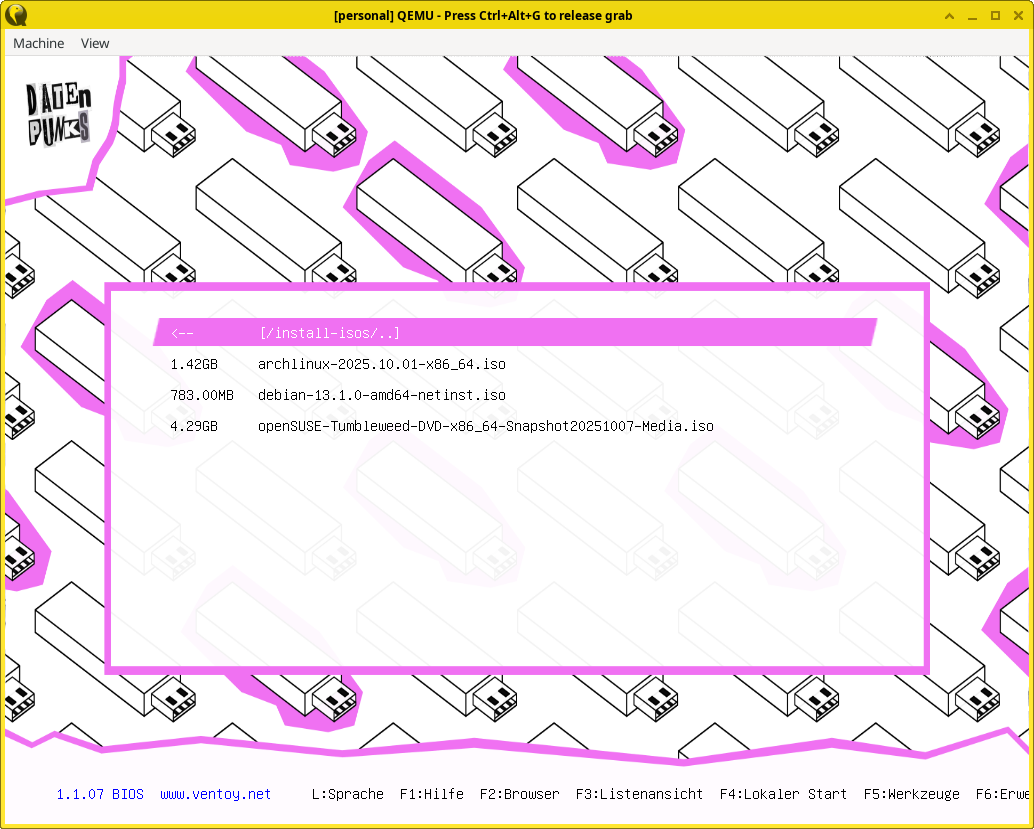This screenshot has width=1034, height=829.
Task: Click F4:Lokaler Start option
Action: [x=783, y=794]
